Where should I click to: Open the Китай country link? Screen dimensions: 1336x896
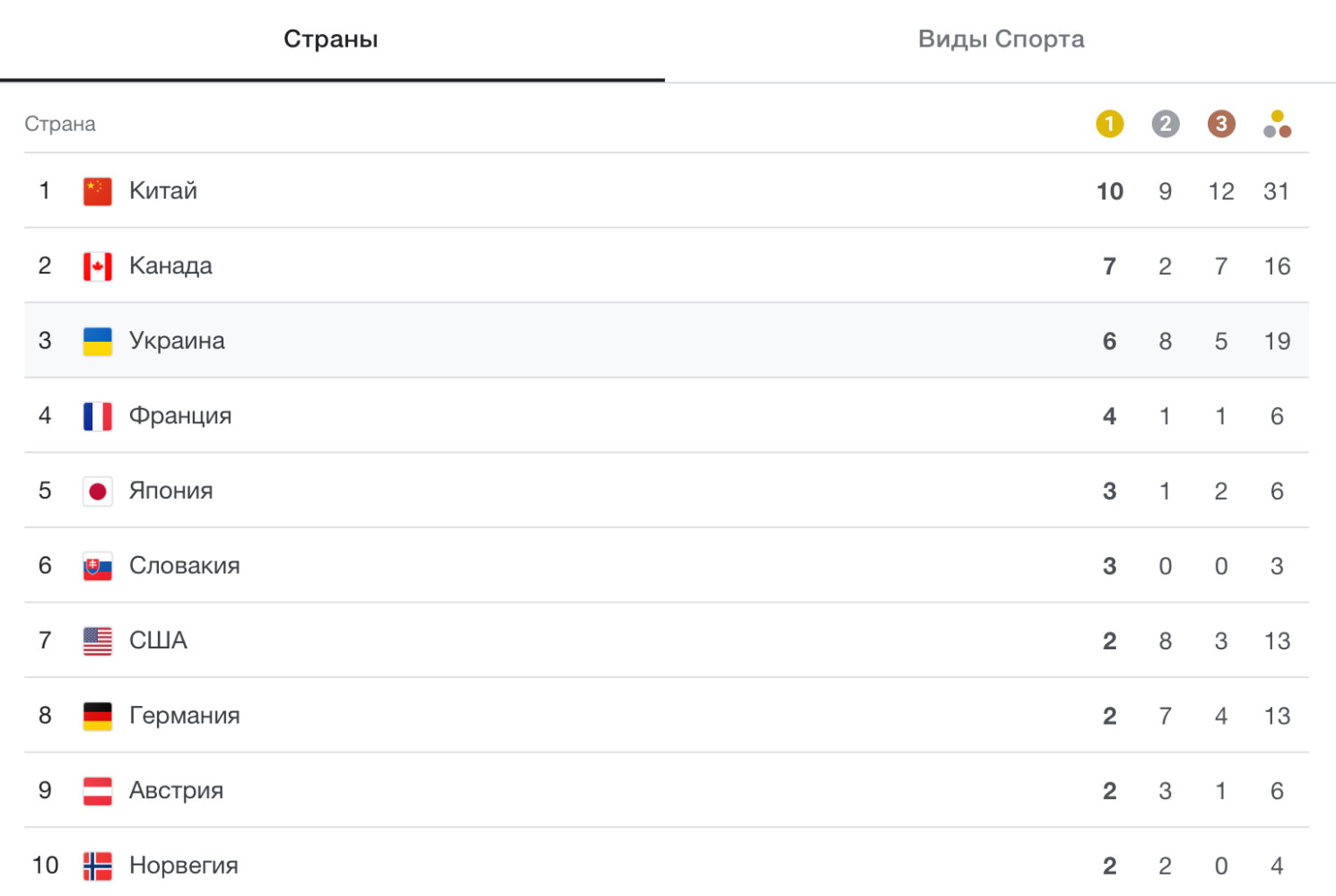(x=163, y=191)
